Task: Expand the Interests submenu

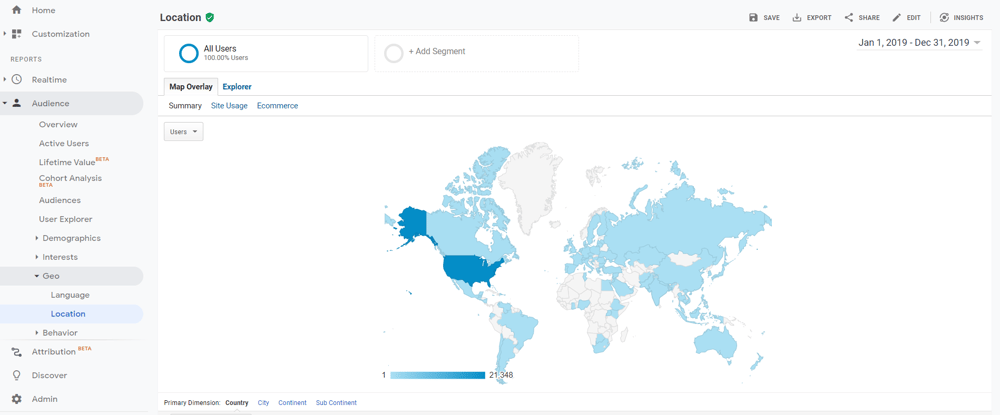Action: click(x=37, y=258)
